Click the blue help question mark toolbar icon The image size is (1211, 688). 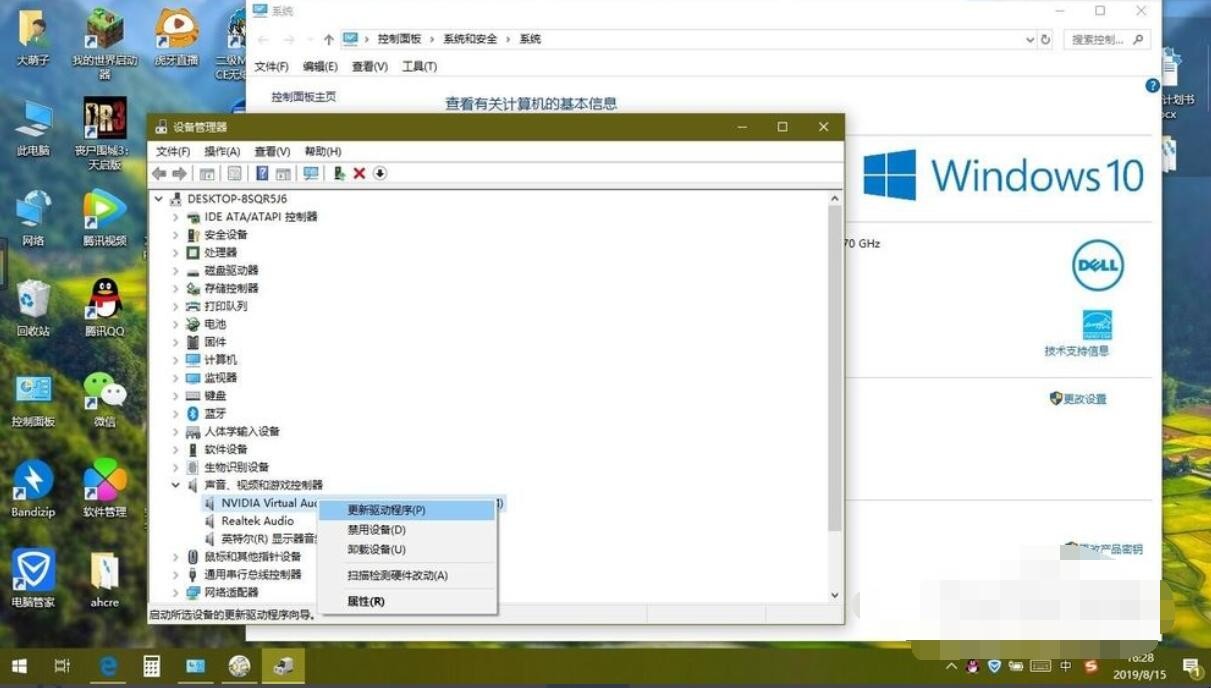tap(262, 173)
